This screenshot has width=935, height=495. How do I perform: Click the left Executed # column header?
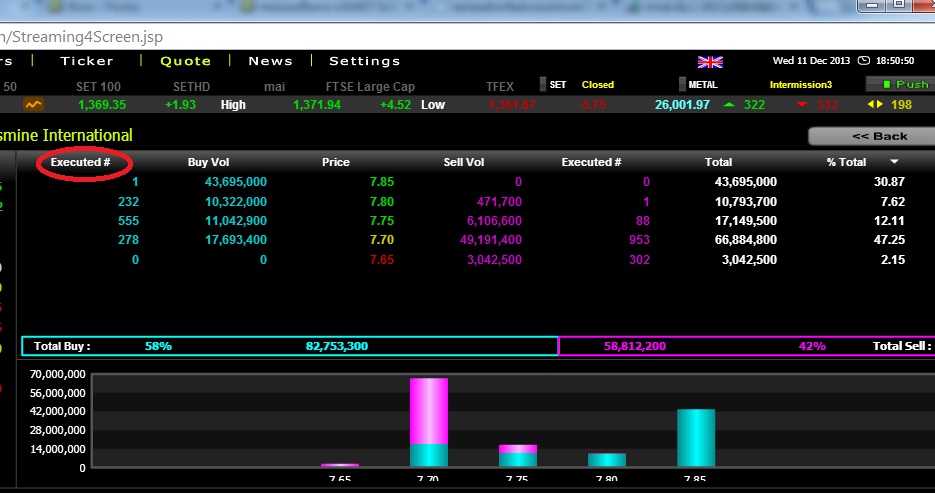coord(81,162)
